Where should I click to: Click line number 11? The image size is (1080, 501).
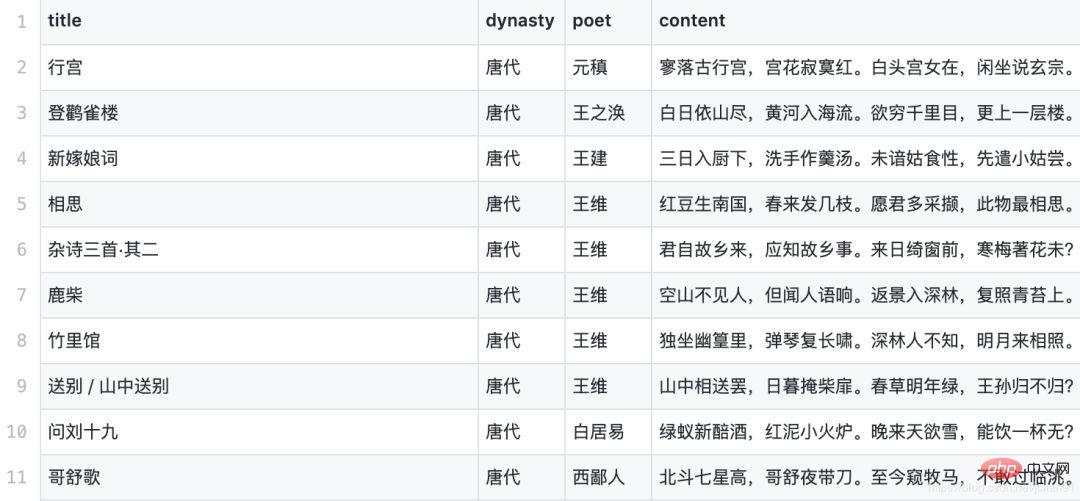[17, 477]
